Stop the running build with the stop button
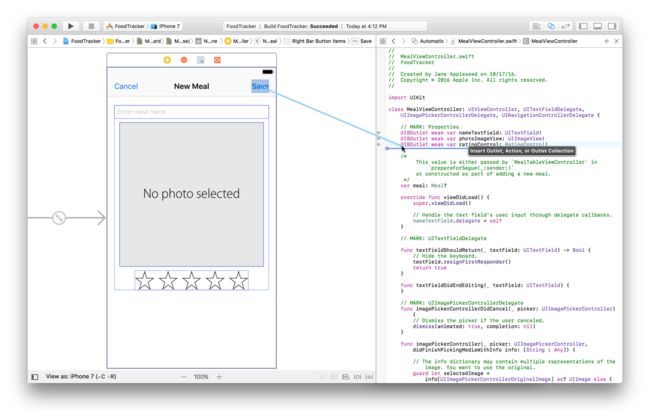 [91, 26]
